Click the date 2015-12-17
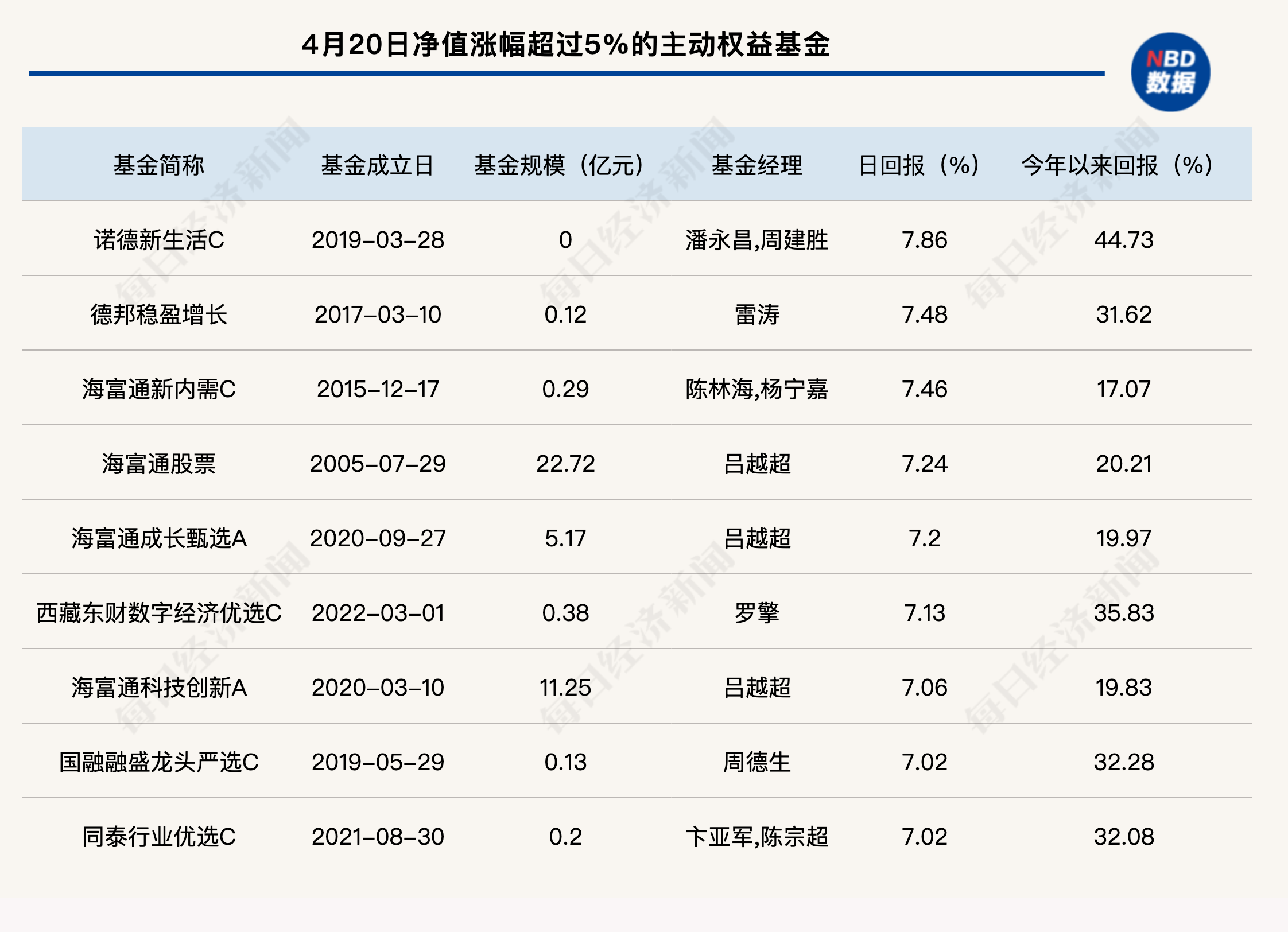 (x=378, y=389)
